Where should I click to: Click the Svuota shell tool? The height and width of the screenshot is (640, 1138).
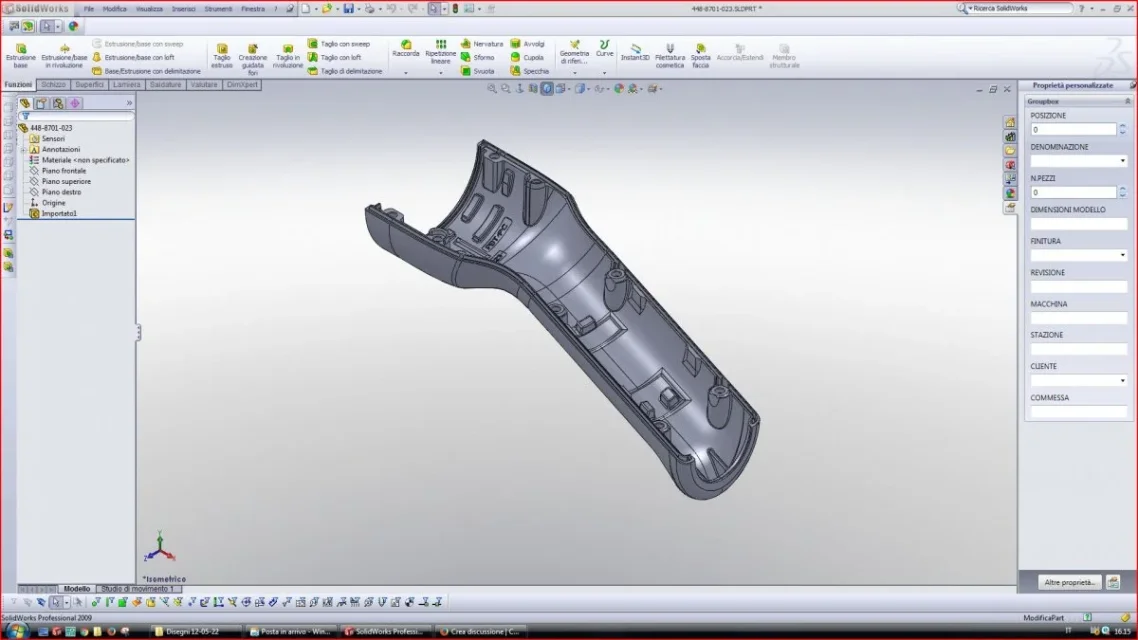click(x=477, y=71)
